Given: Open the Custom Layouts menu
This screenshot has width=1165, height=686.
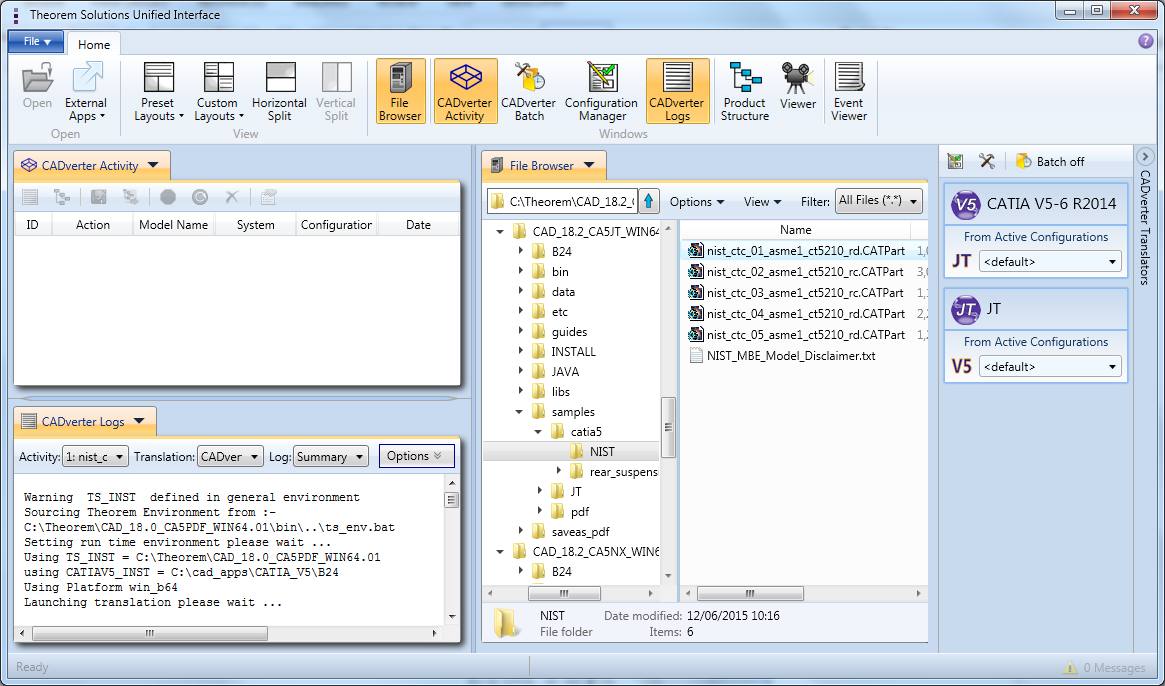Looking at the screenshot, I should (x=218, y=91).
